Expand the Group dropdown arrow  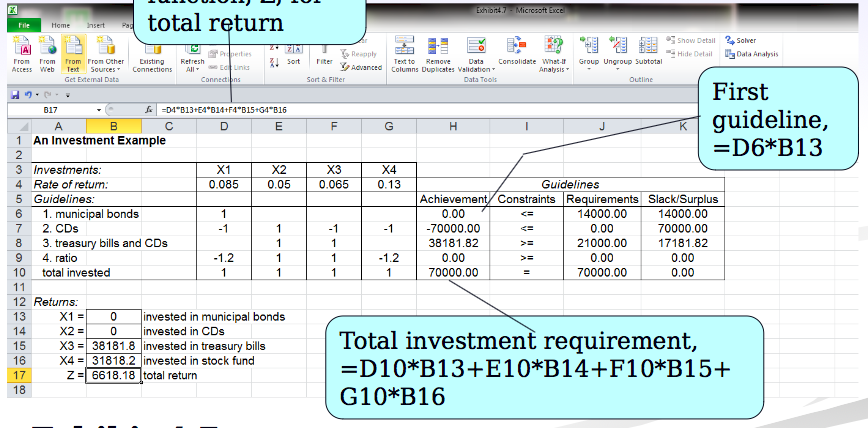[x=589, y=70]
